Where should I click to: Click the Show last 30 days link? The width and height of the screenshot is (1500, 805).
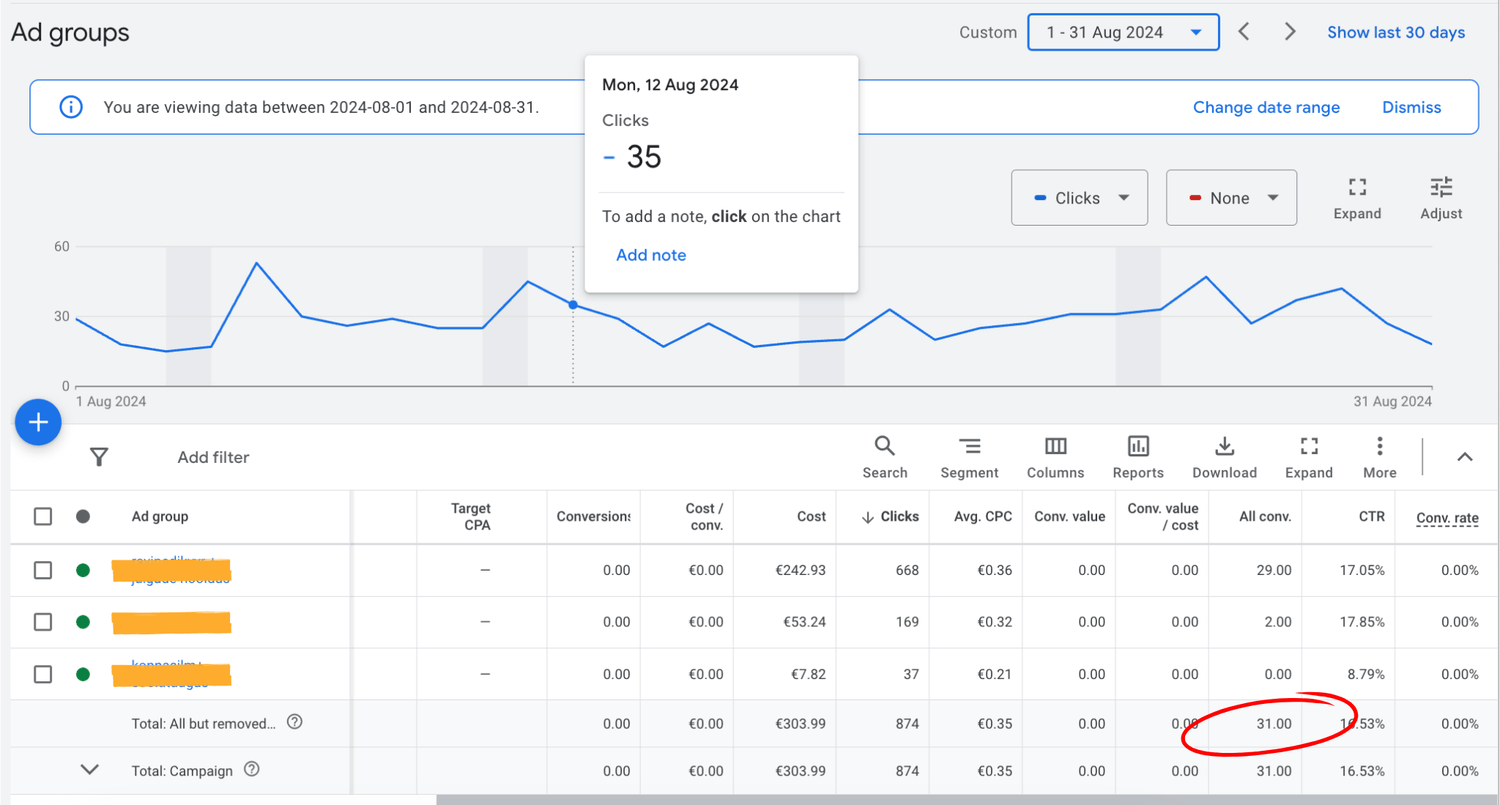tap(1395, 32)
